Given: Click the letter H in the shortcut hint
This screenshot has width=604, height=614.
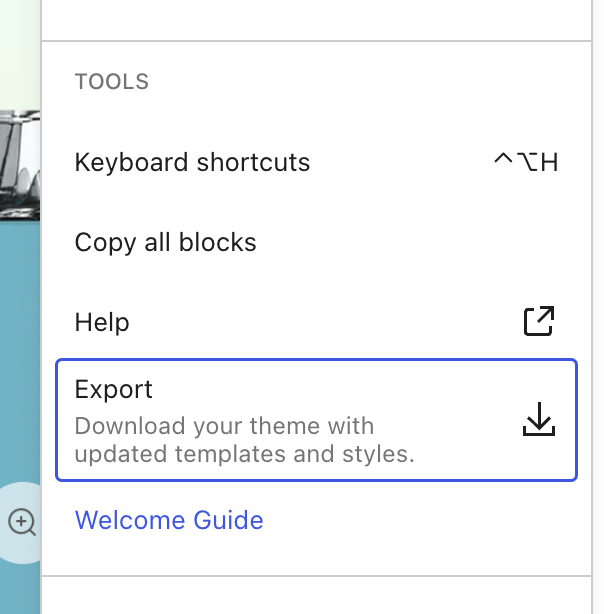Looking at the screenshot, I should (549, 162).
